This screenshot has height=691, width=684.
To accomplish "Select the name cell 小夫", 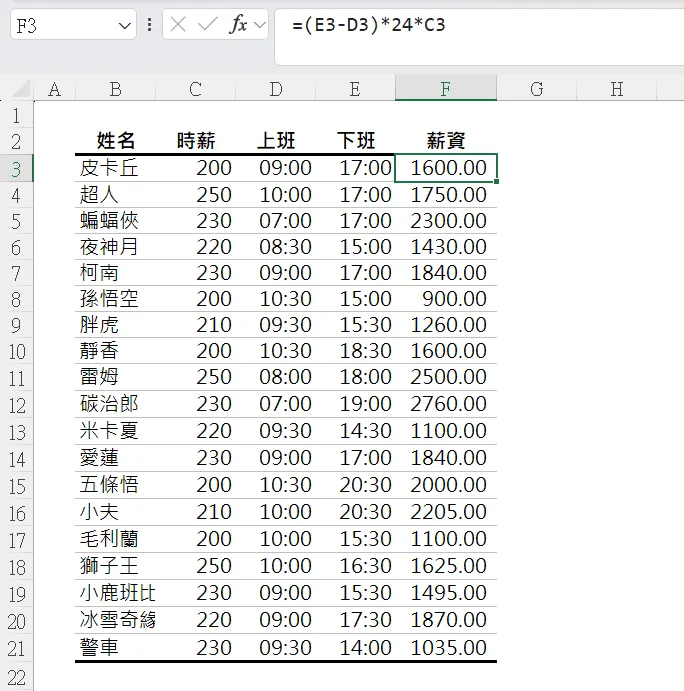I will (115, 512).
